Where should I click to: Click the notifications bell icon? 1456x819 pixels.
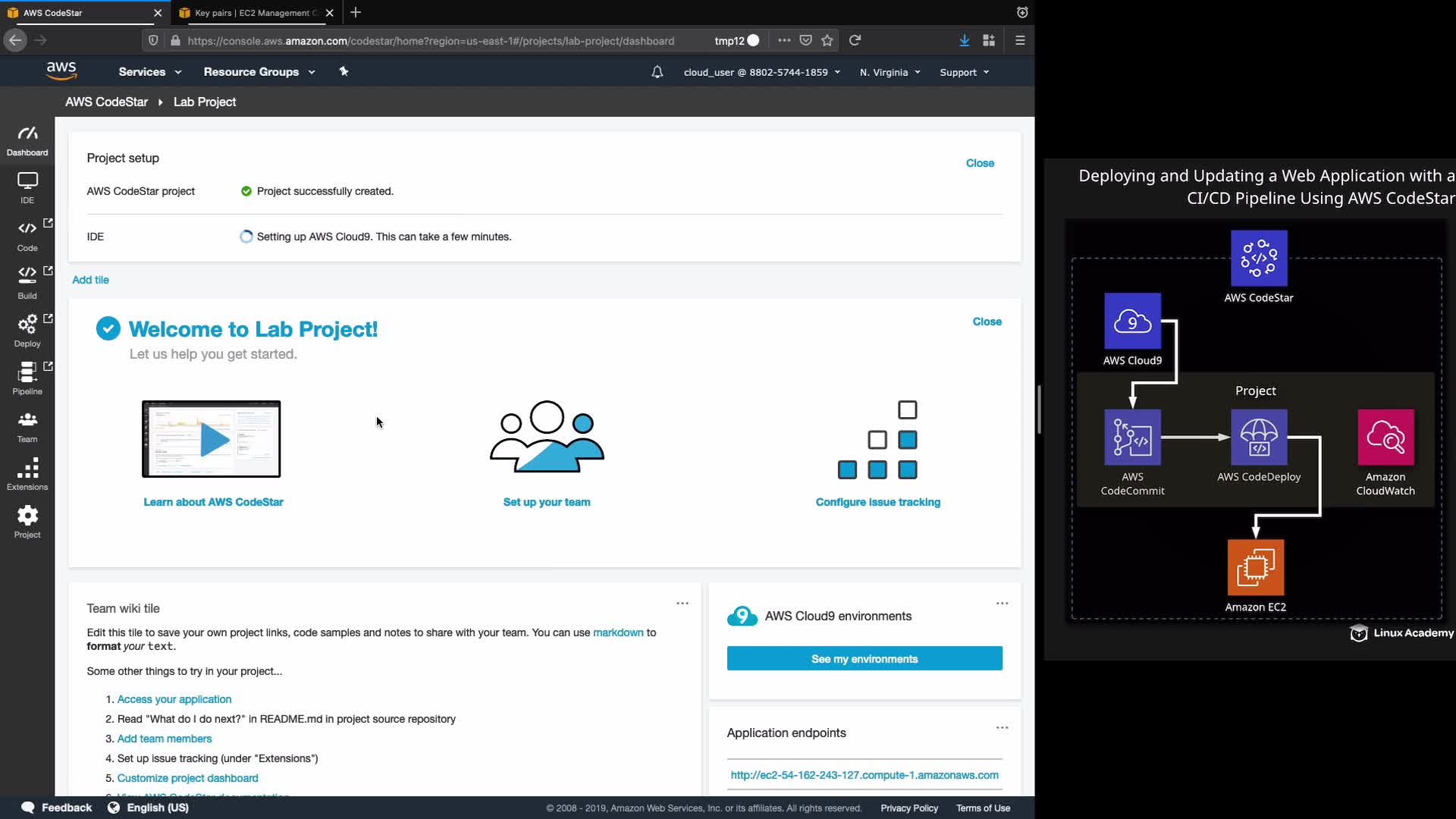click(657, 72)
